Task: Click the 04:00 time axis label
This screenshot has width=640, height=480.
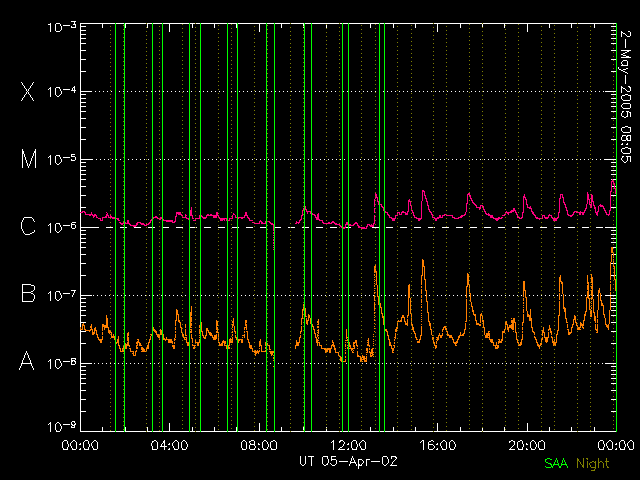Action: pos(169,445)
